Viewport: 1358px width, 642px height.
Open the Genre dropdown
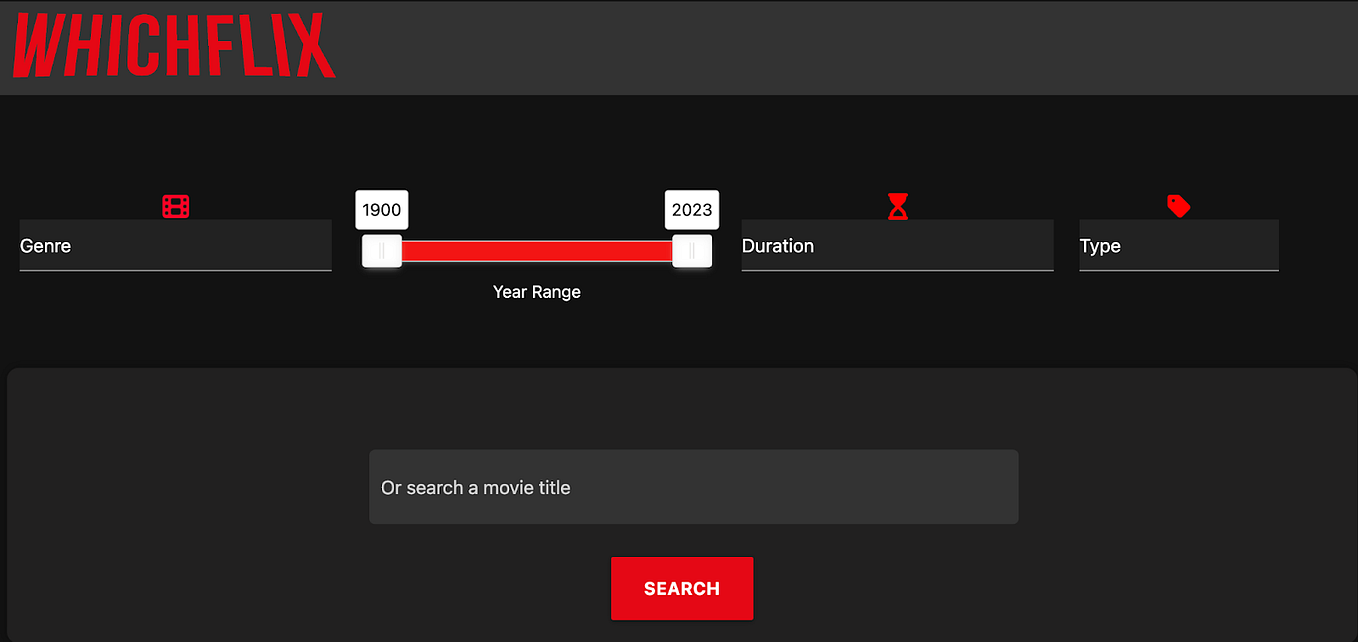point(175,246)
